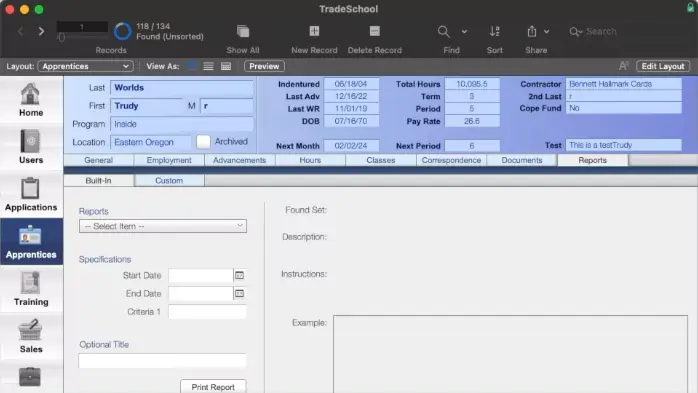Switch to the Employment tab

pos(169,160)
